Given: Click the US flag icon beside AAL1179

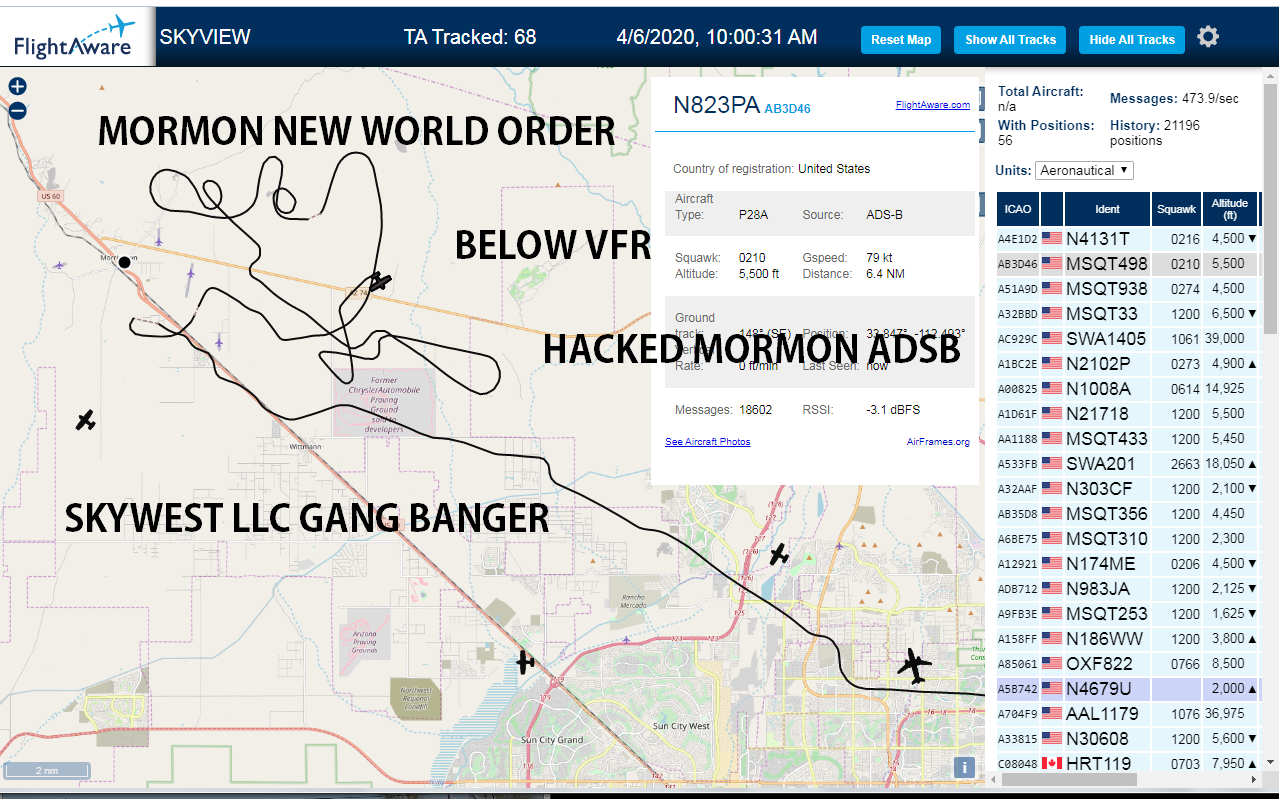Looking at the screenshot, I should point(1052,714).
